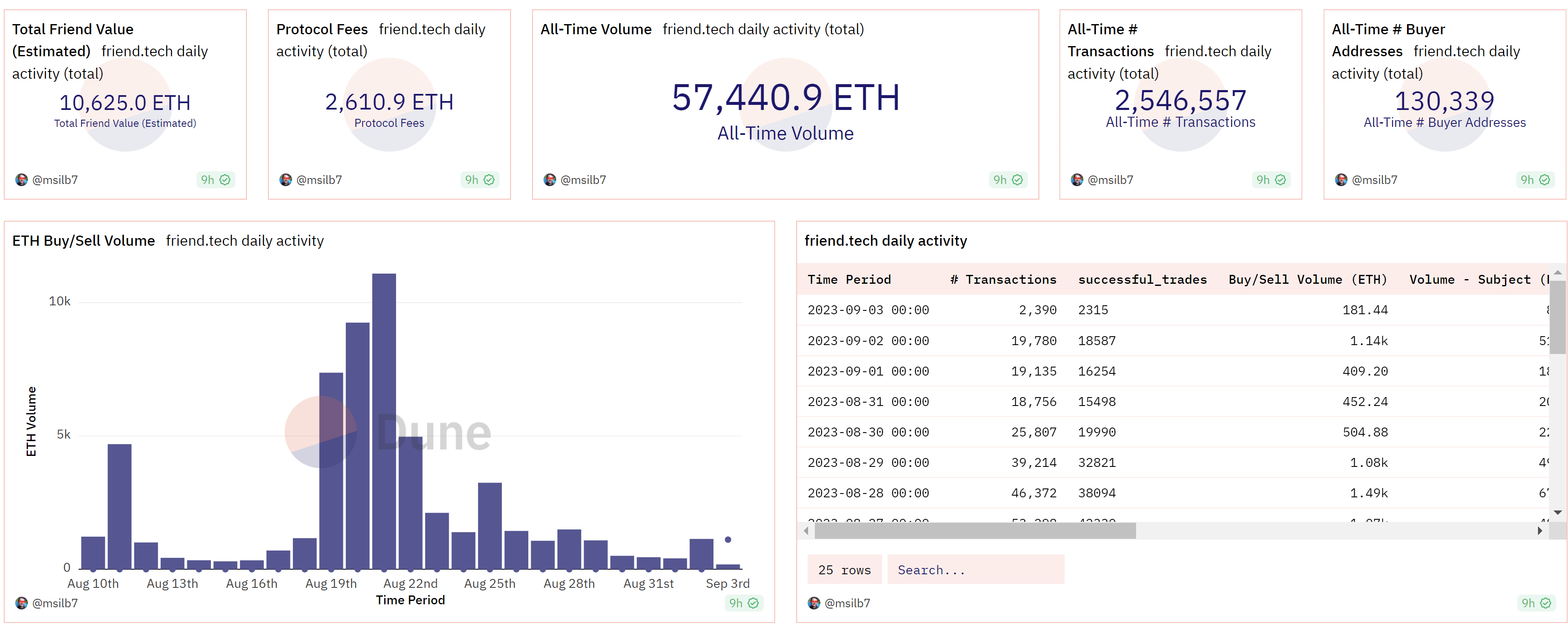The image size is (1568, 628).
Task: Click the tallest bar in ETH volume chart
Action: (x=384, y=420)
